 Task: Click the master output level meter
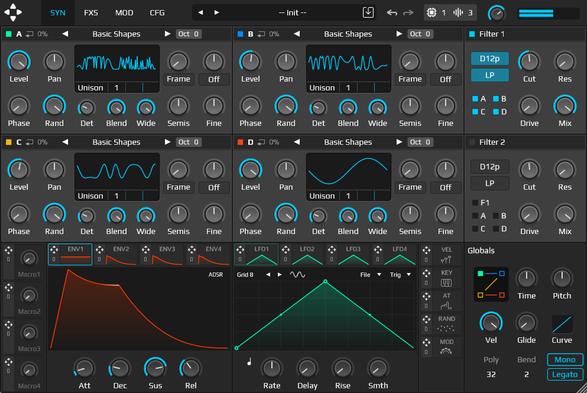coord(548,13)
